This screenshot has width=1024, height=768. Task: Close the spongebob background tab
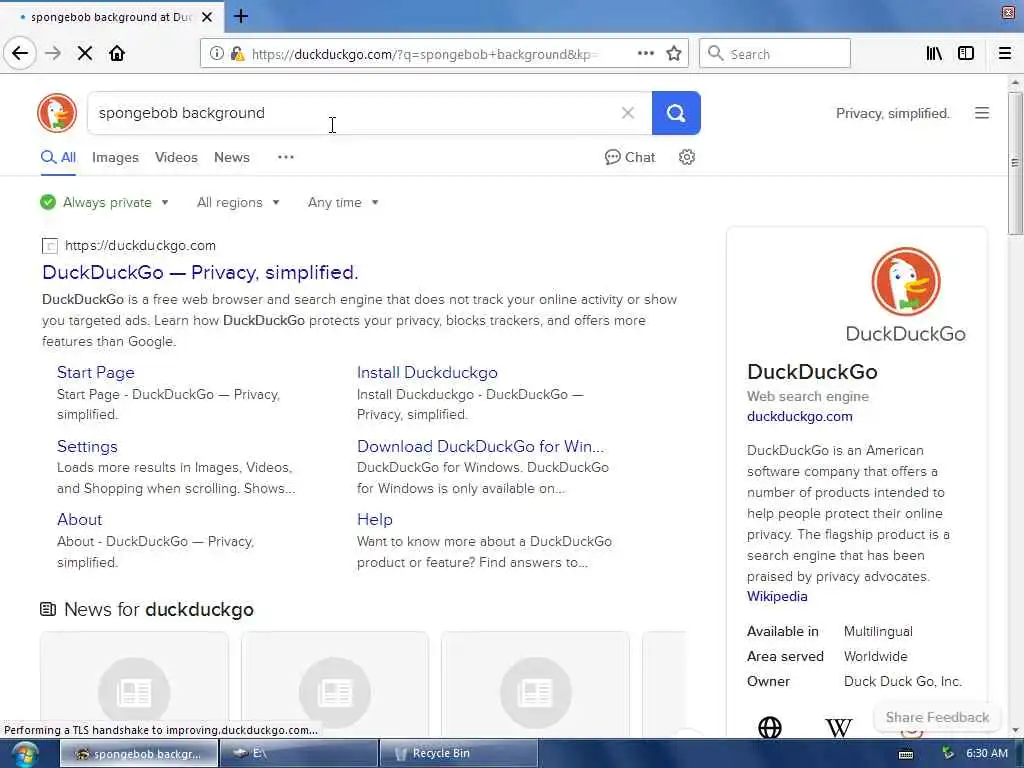click(x=207, y=17)
